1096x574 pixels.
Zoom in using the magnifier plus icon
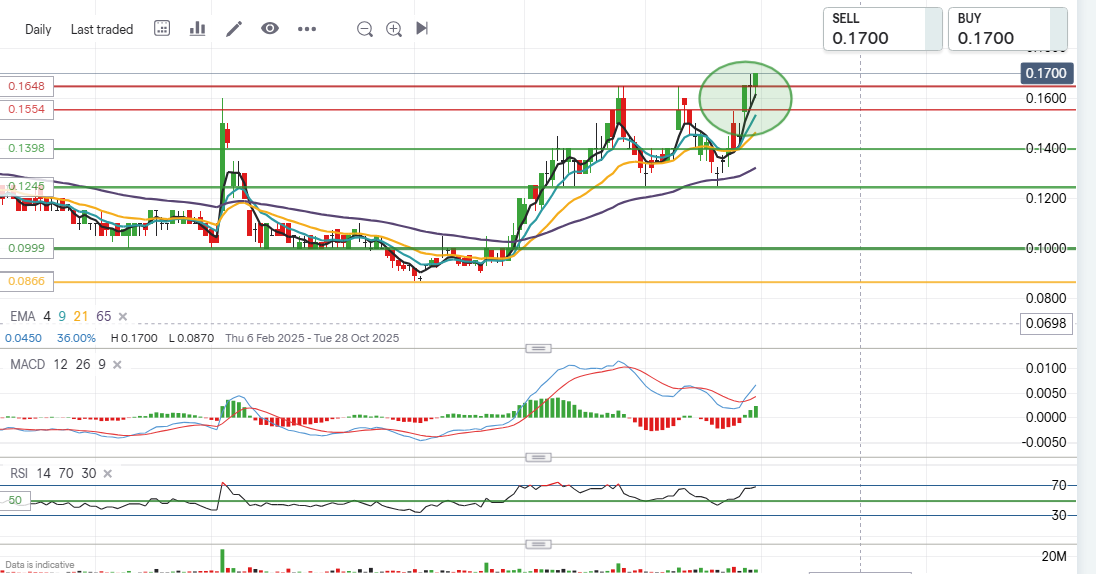[x=394, y=29]
